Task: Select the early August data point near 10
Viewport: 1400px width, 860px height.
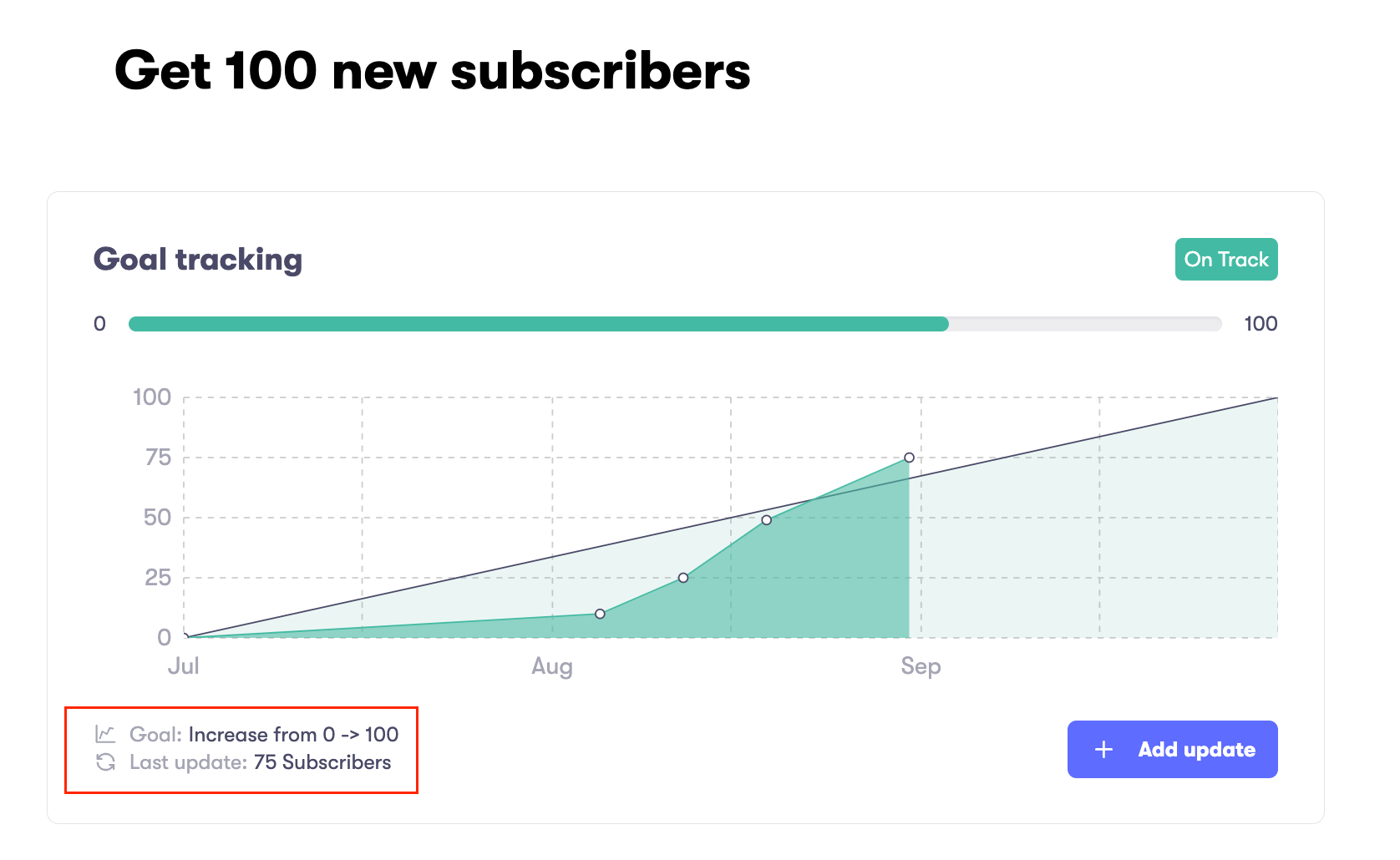Action: point(600,614)
